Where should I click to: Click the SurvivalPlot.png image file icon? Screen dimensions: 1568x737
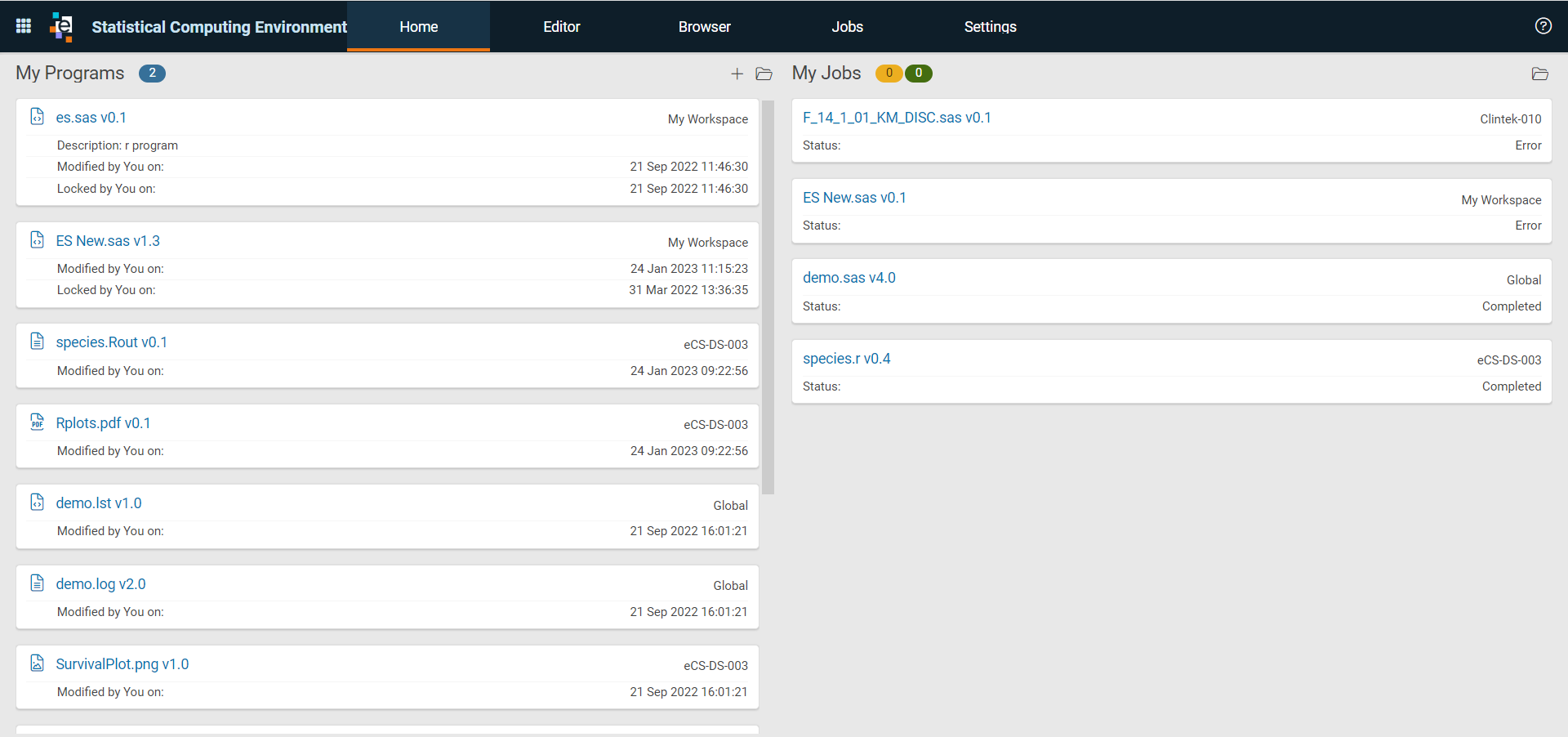[x=37, y=663]
